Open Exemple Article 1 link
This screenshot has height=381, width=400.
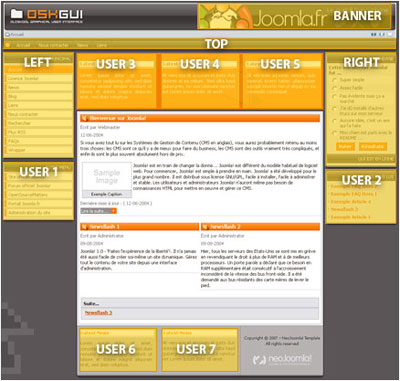[x=350, y=217]
